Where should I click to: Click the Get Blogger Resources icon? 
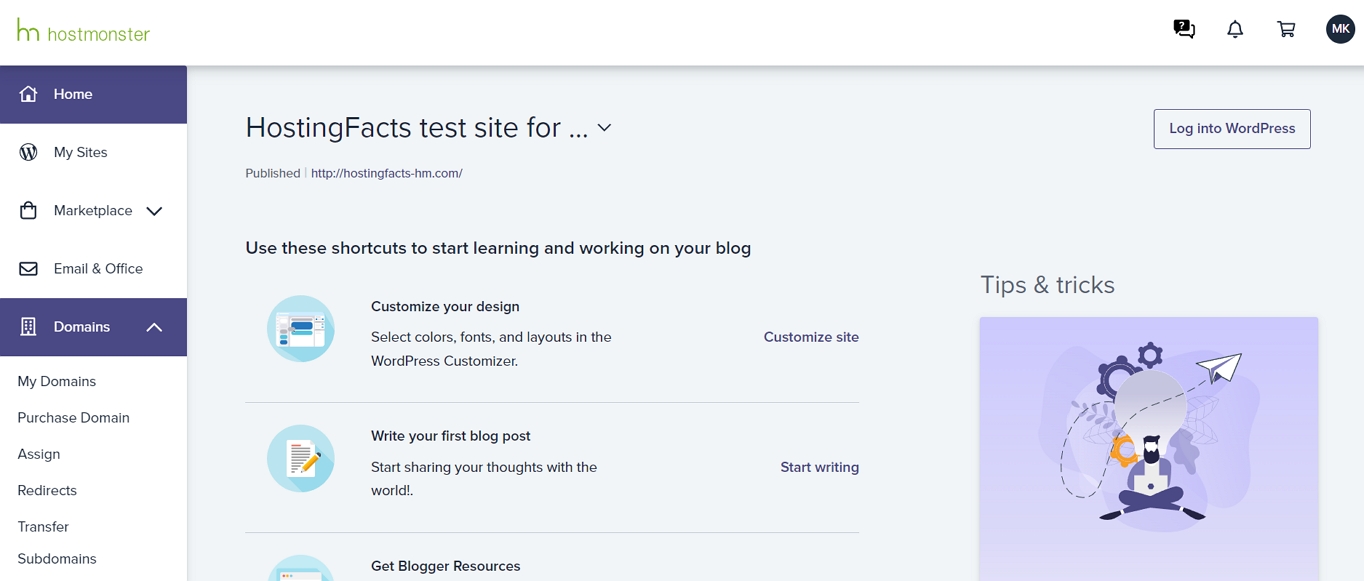[x=300, y=568]
